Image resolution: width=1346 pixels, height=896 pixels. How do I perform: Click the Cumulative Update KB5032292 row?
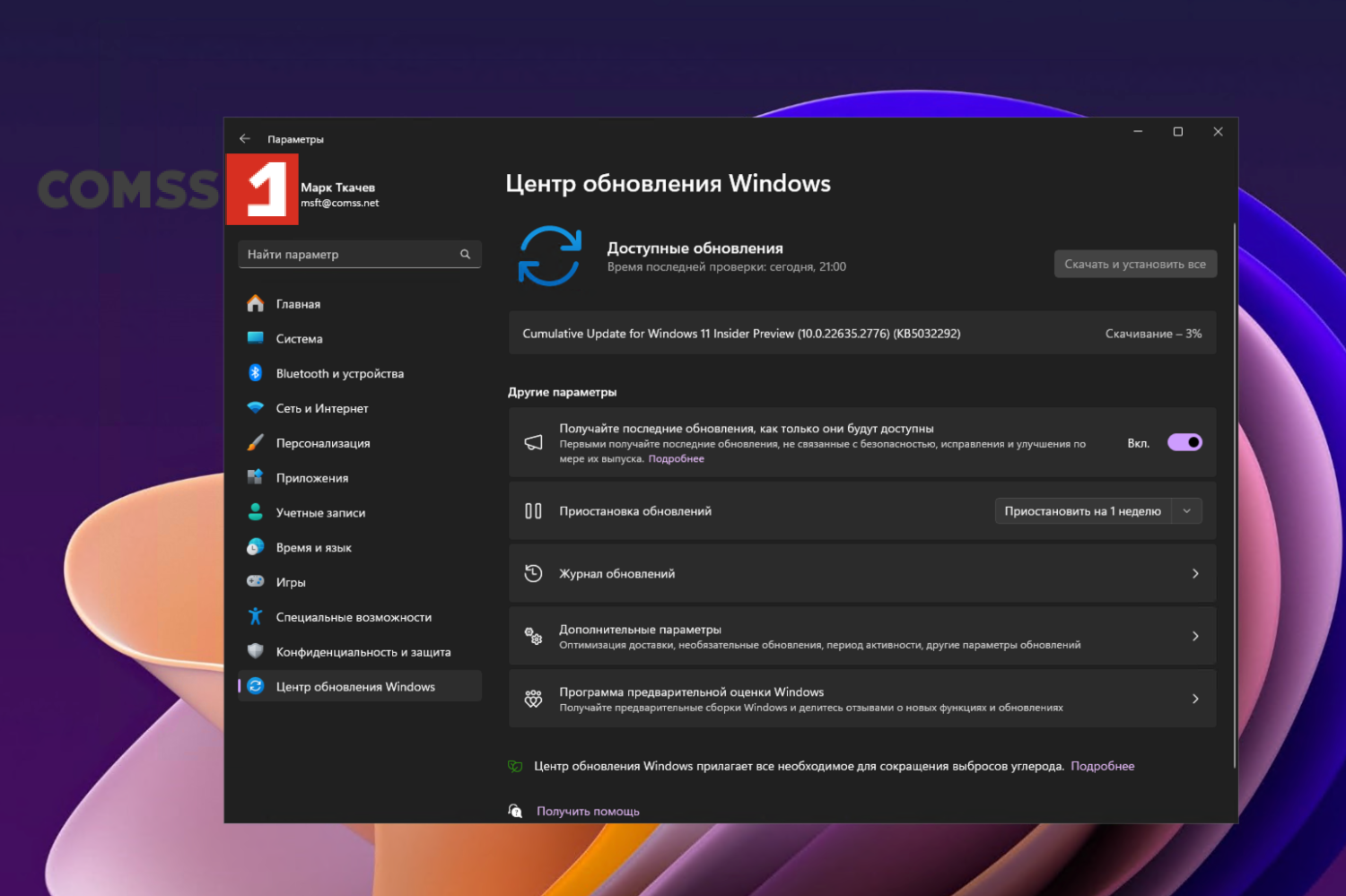point(862,333)
